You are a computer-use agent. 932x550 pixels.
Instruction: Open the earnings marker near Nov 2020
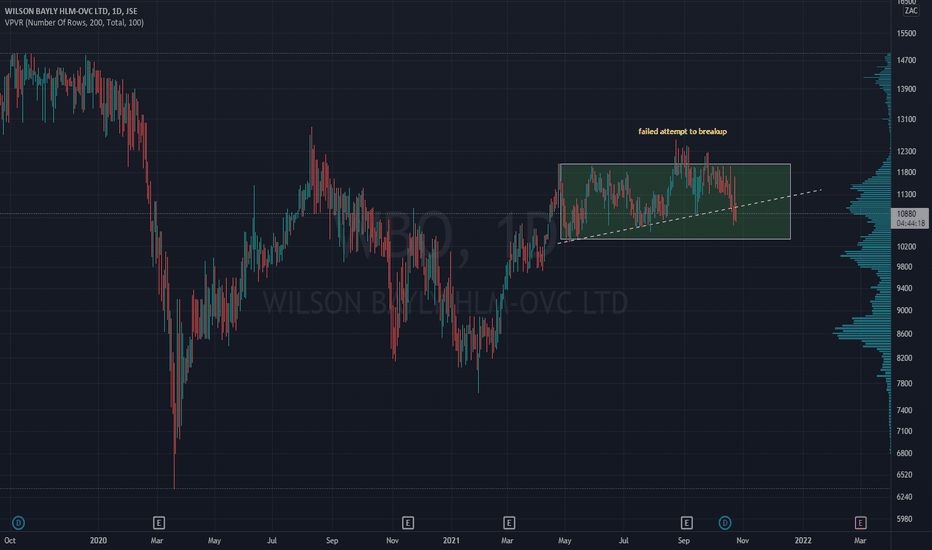pyautogui.click(x=408, y=523)
